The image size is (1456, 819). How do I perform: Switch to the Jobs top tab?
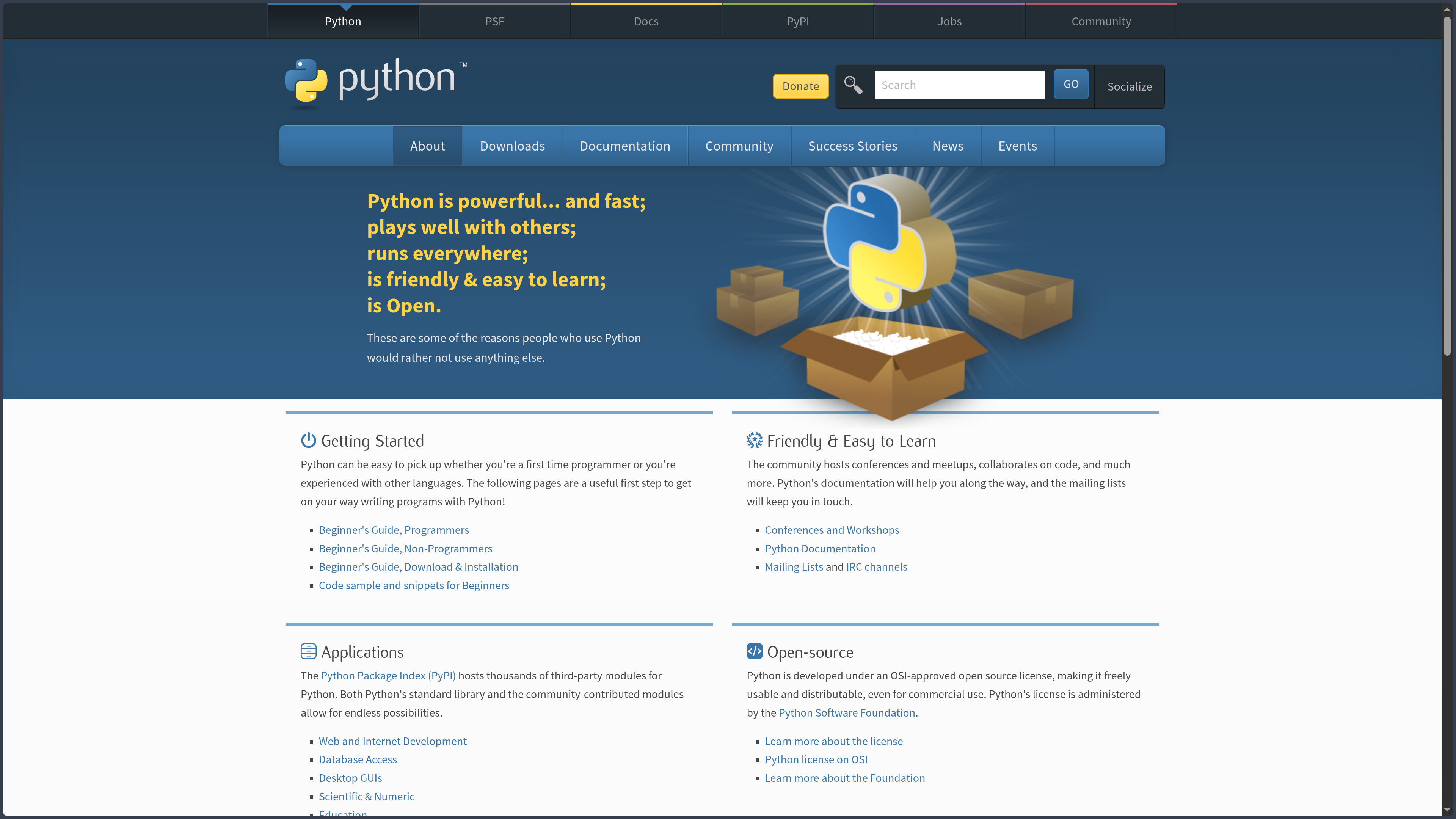949,22
